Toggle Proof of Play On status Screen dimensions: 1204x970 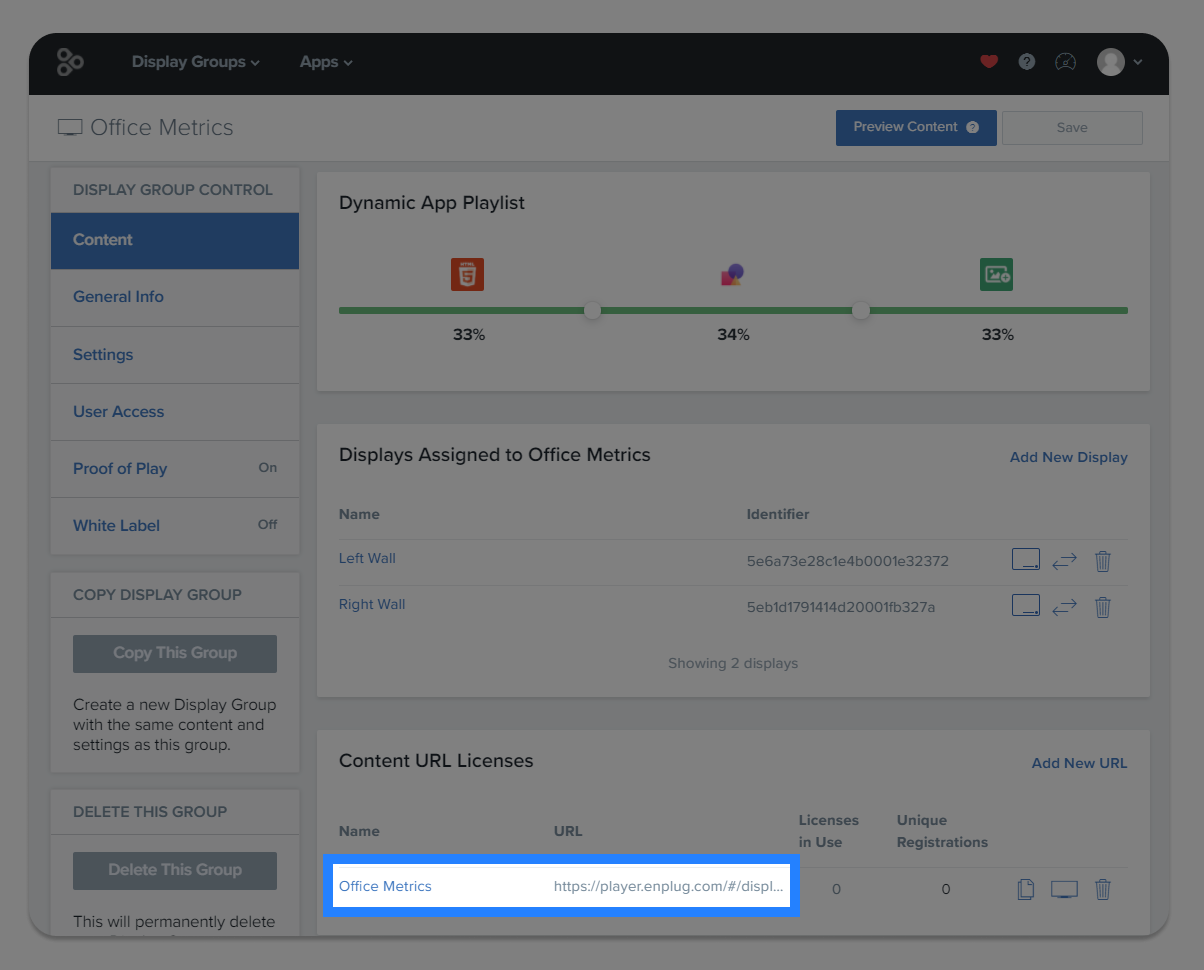(x=268, y=468)
